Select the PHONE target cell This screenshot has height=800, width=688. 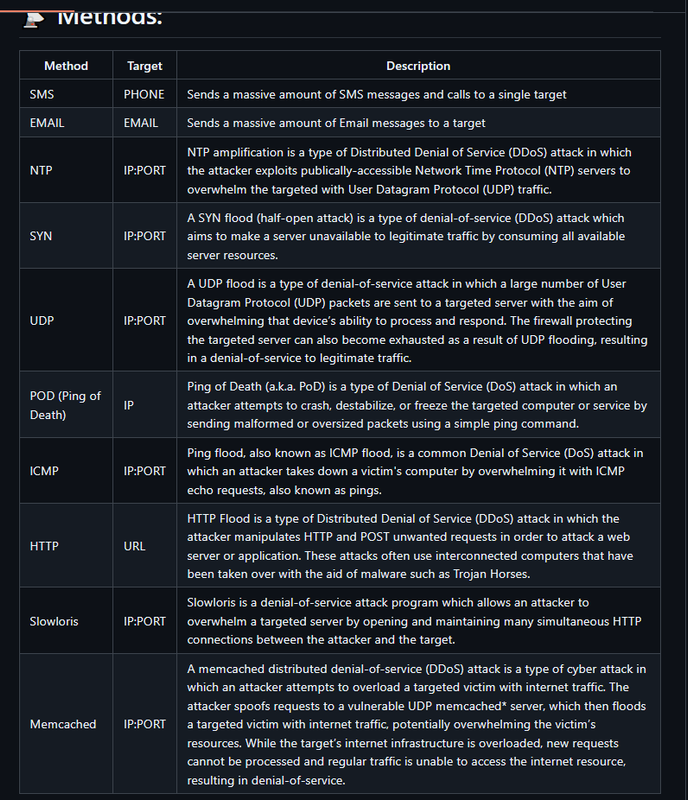click(144, 94)
